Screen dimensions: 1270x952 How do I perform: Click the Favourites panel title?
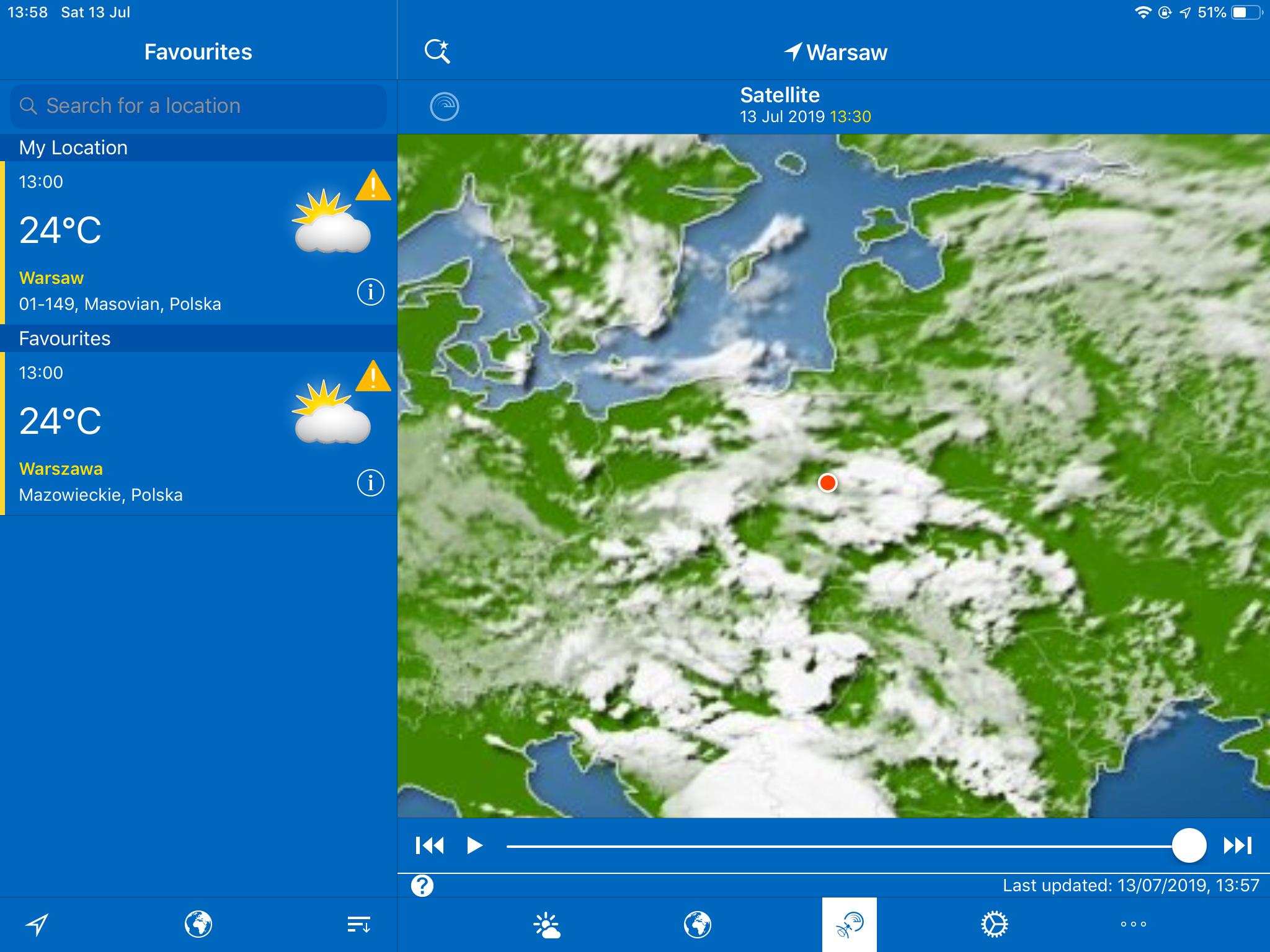click(198, 52)
